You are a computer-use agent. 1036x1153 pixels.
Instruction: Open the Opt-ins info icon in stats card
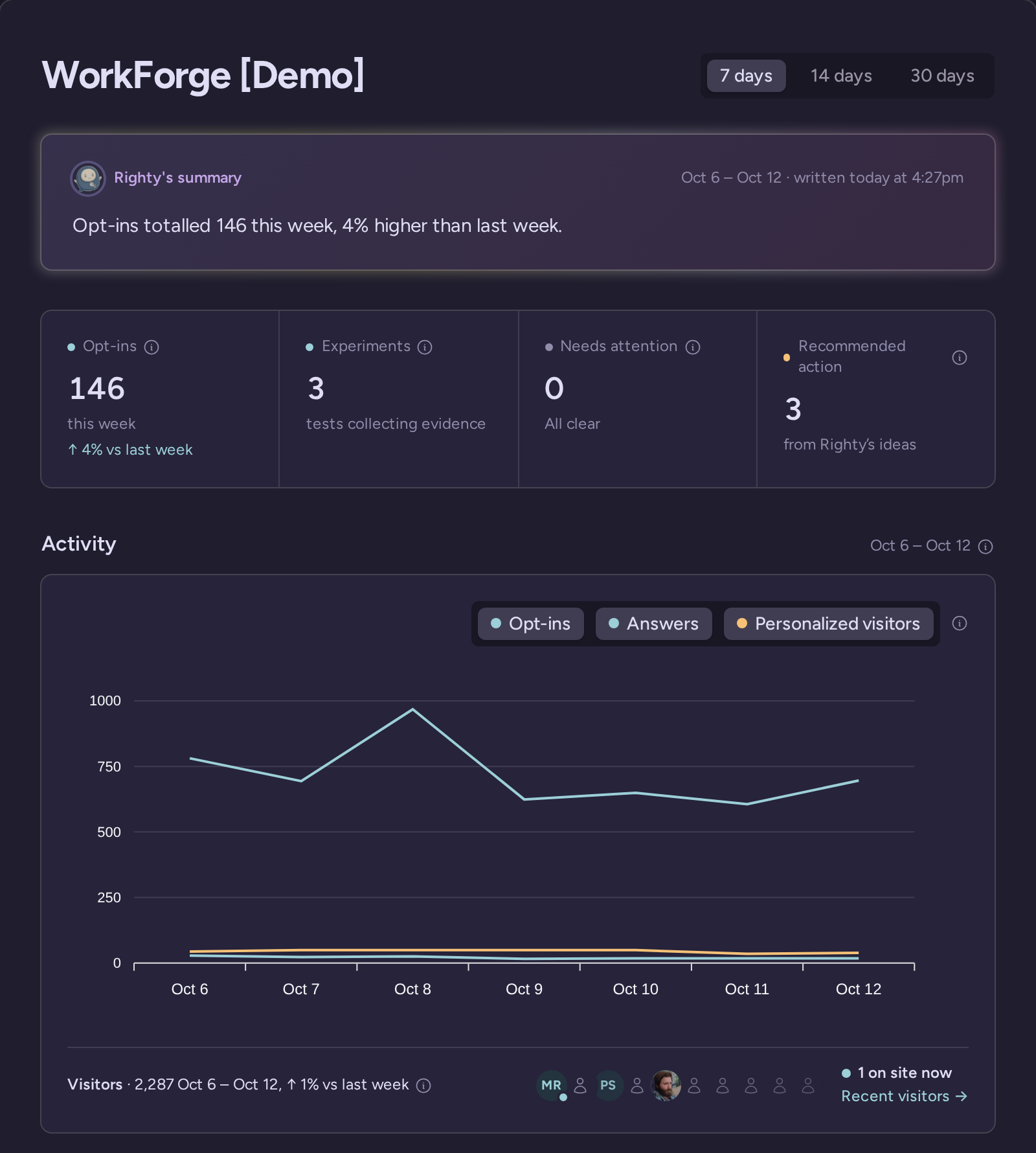(x=152, y=347)
